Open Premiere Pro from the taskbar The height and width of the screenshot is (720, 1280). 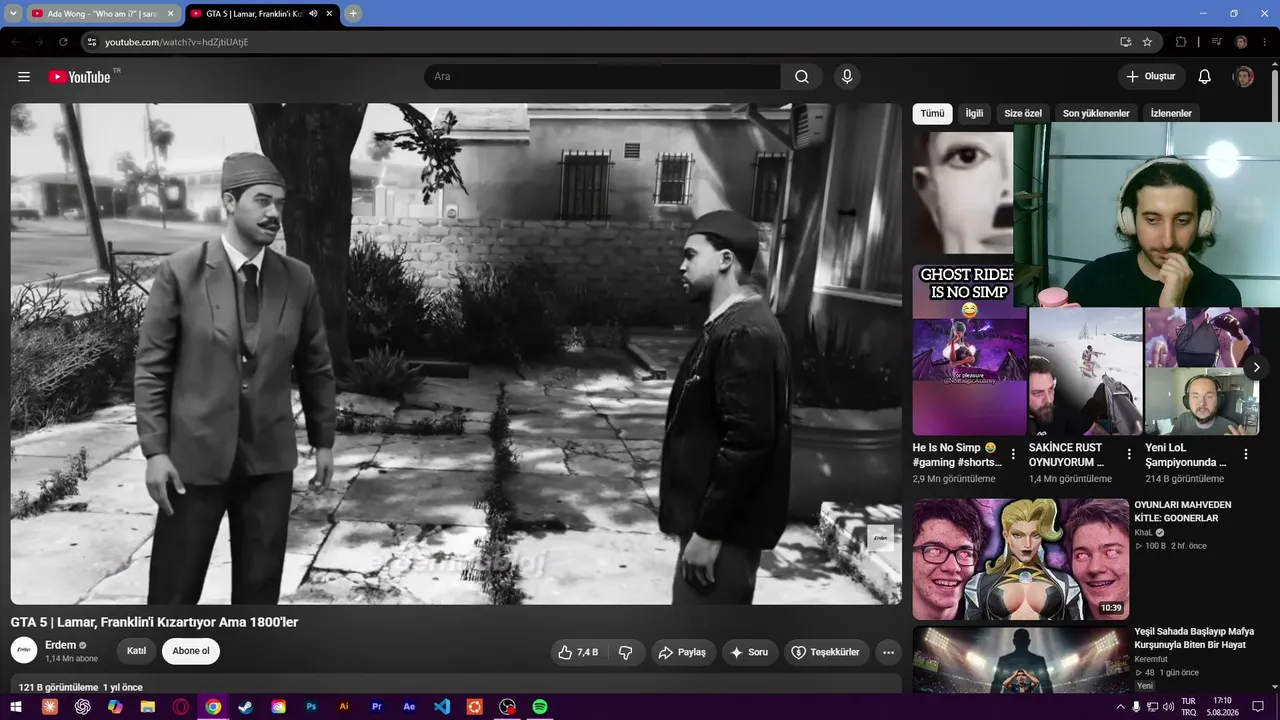377,707
